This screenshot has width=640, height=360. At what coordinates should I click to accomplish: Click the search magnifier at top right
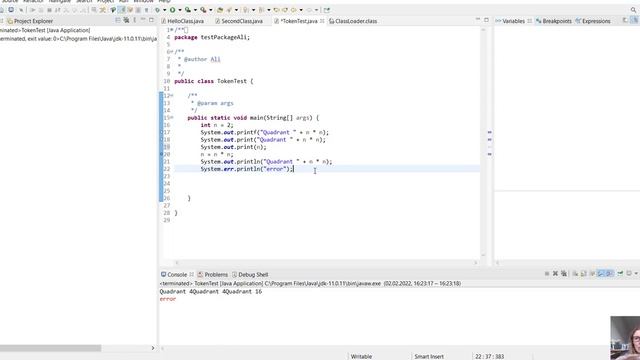pyautogui.click(x=633, y=10)
